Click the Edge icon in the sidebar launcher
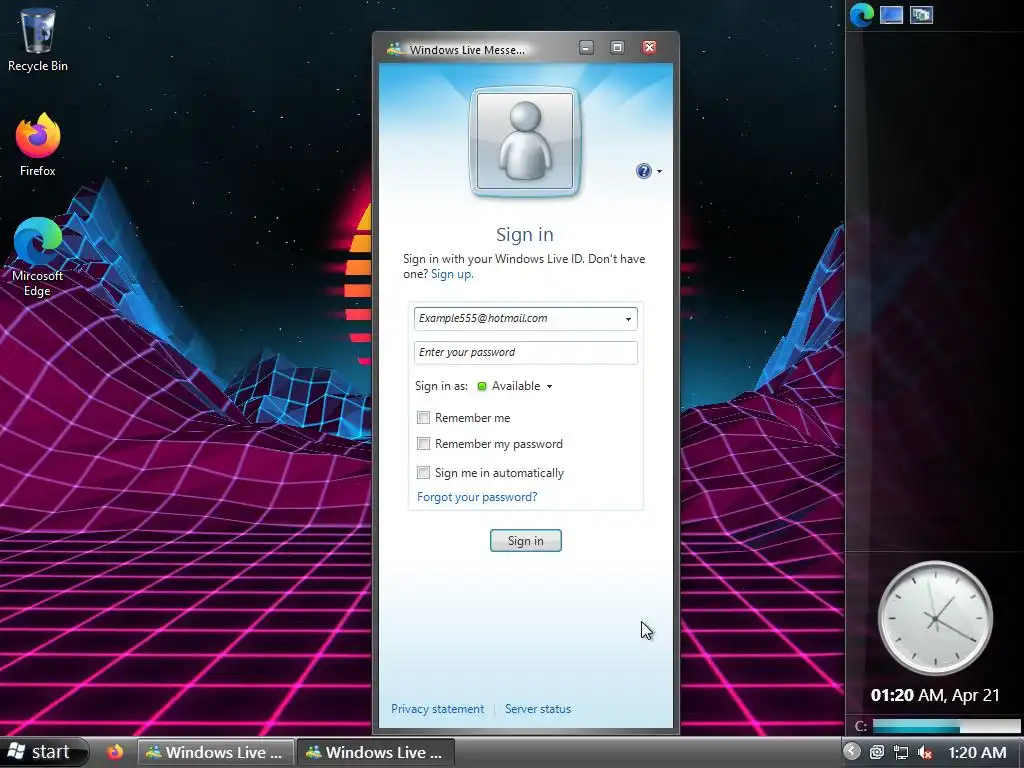Viewport: 1024px width, 768px height. (x=861, y=14)
